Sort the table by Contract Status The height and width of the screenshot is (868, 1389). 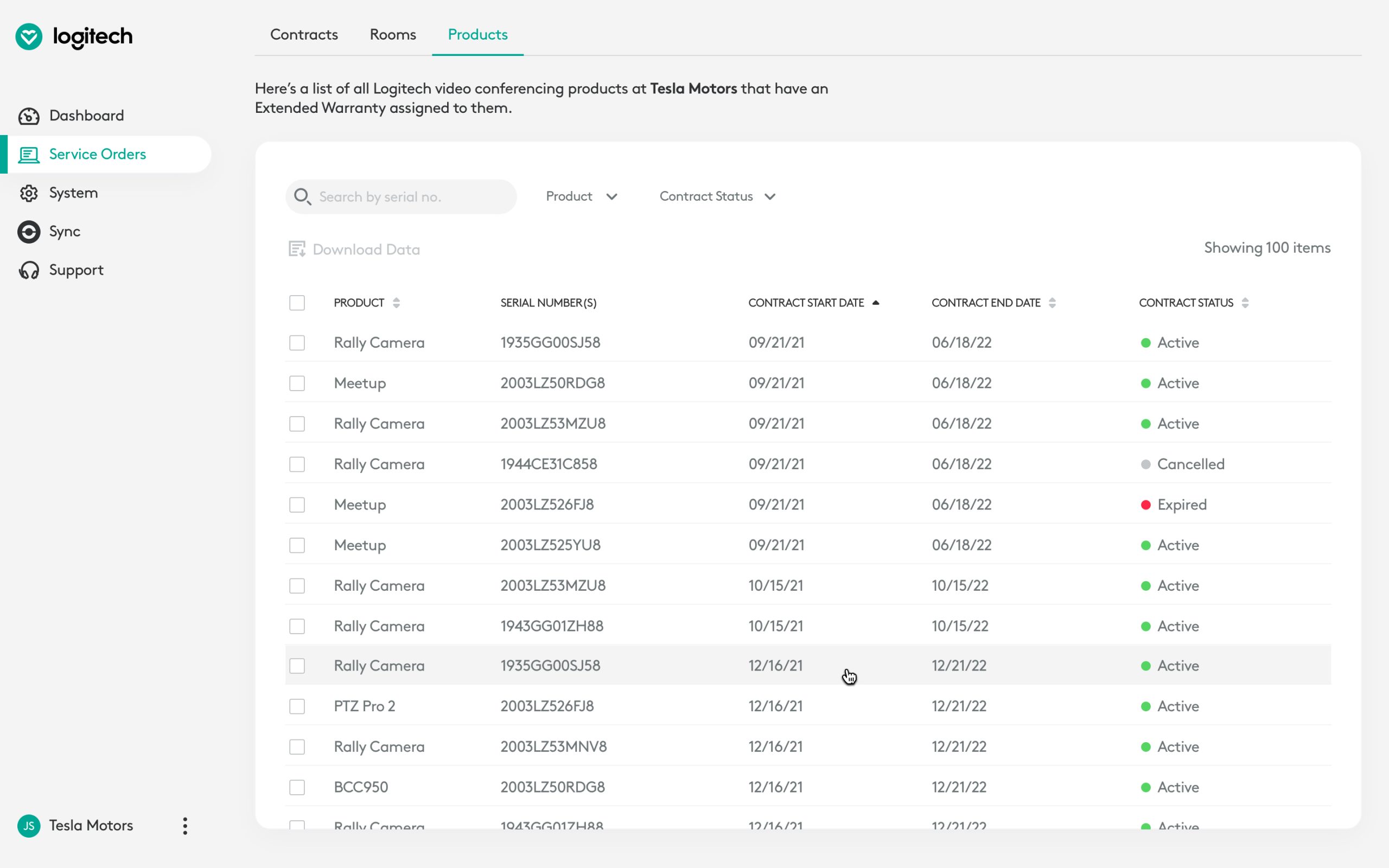(x=1193, y=303)
